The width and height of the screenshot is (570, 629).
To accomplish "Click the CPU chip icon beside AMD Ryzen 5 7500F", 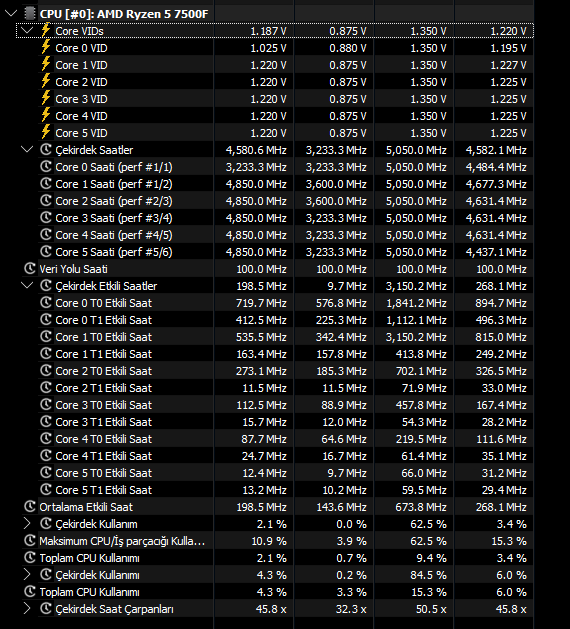I will (x=30, y=14).
